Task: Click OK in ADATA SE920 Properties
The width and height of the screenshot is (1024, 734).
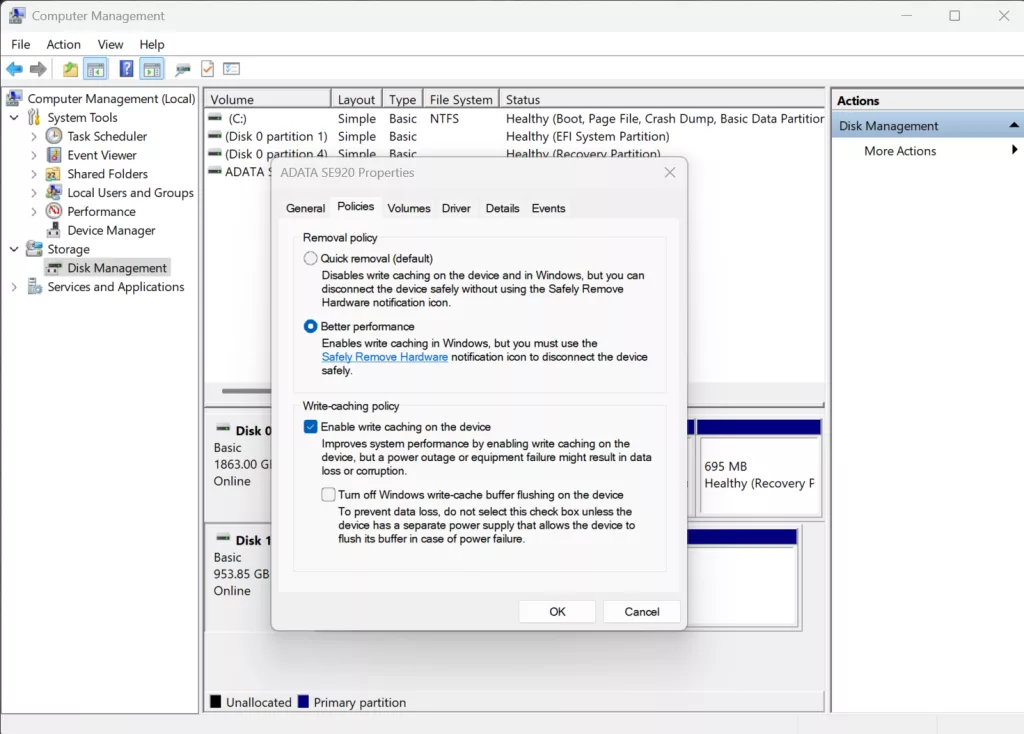Action: click(557, 611)
